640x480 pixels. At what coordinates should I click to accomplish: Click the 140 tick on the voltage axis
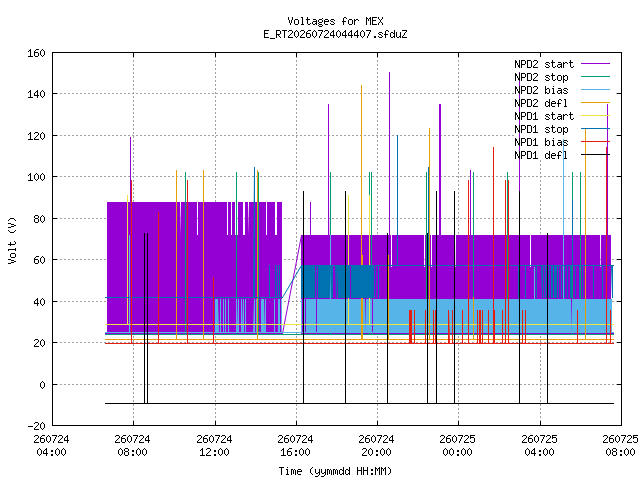pos(36,94)
